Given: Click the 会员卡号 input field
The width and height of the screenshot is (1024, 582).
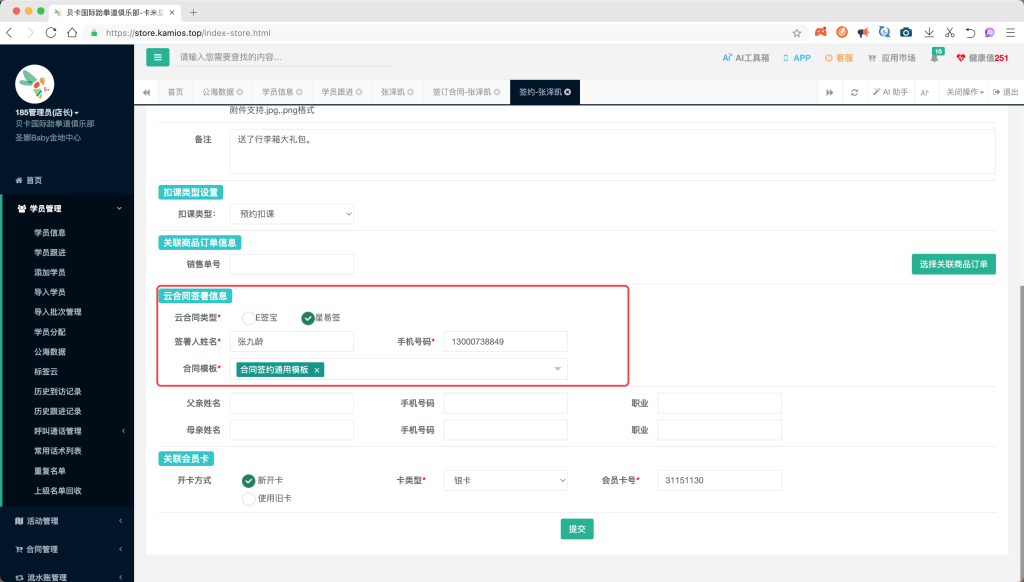Looking at the screenshot, I should [719, 480].
